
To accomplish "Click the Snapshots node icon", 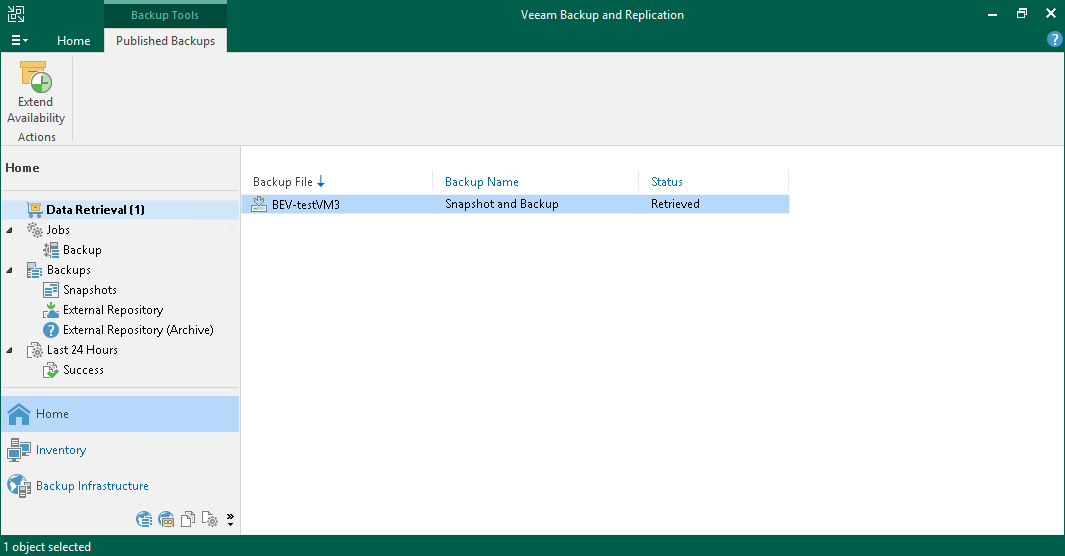I will pos(51,290).
